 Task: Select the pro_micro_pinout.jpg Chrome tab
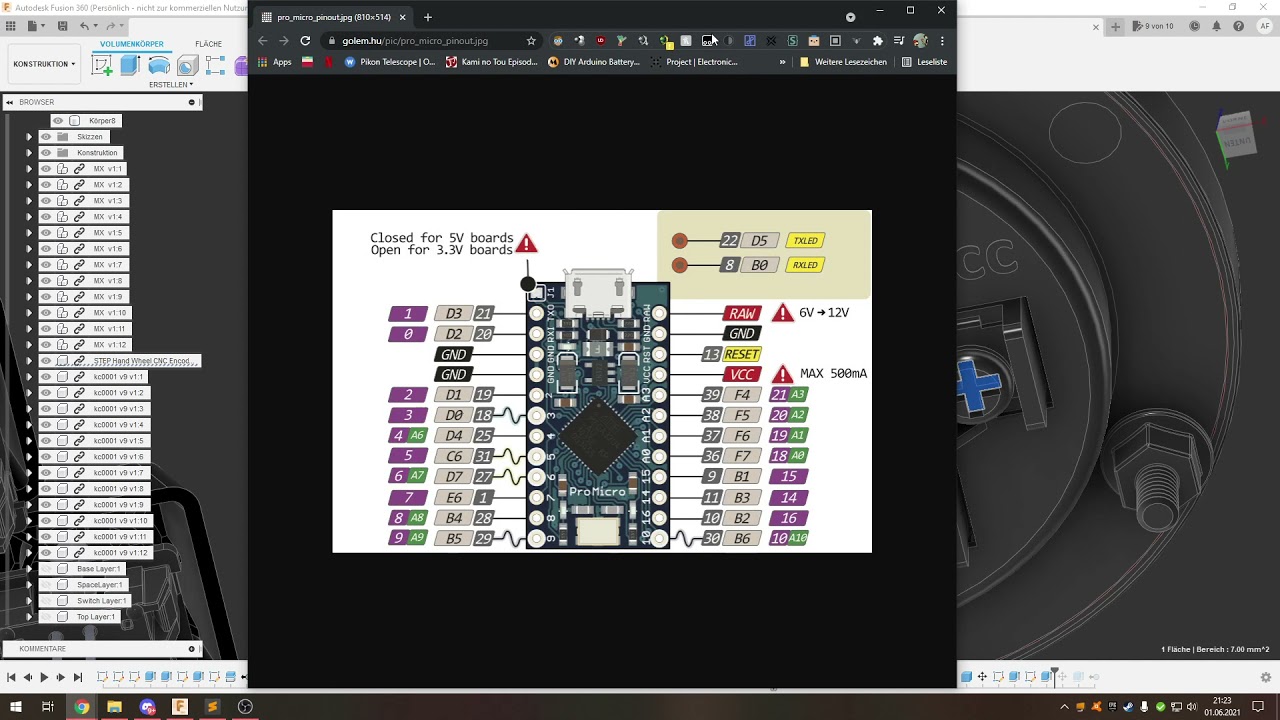pyautogui.click(x=332, y=17)
